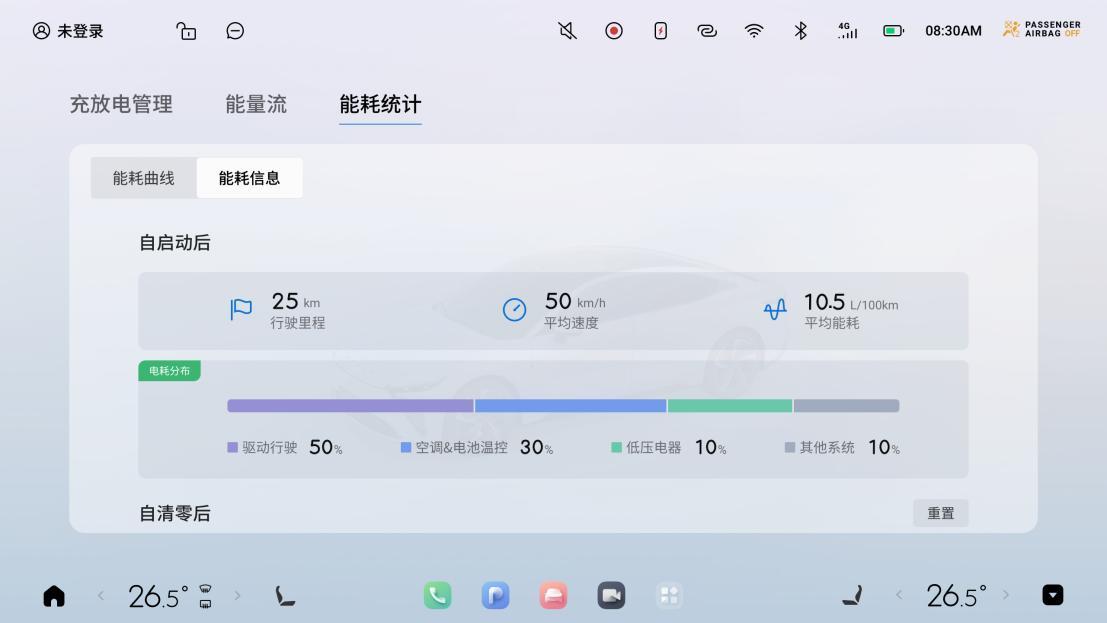Switch to 能量流 tab

pyautogui.click(x=256, y=104)
